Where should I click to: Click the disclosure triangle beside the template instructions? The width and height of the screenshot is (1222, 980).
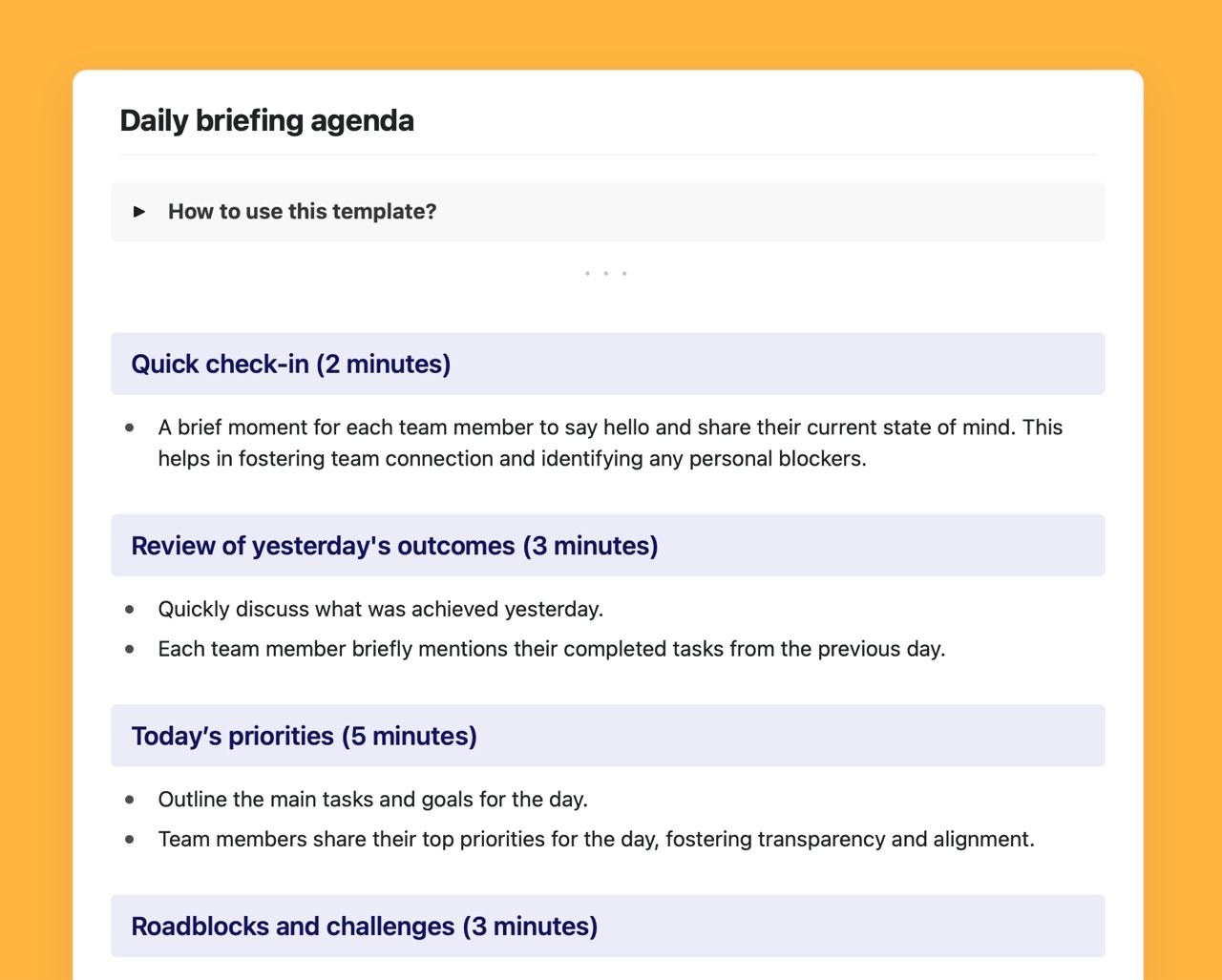[x=139, y=211]
